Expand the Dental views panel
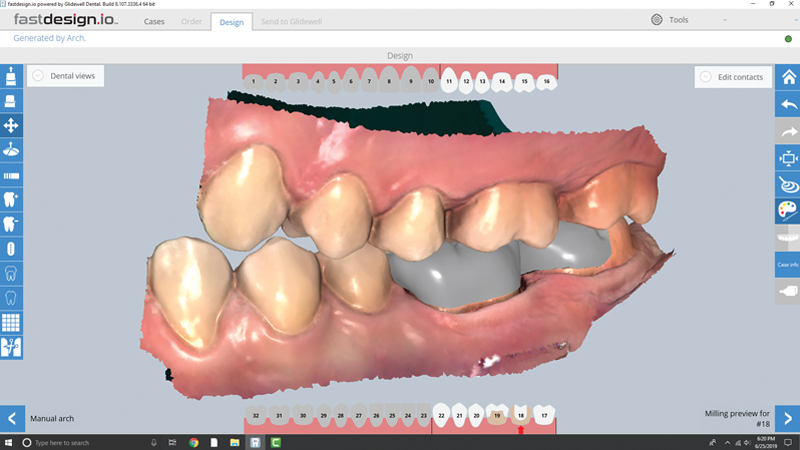Viewport: 800px width, 450px height. (64, 75)
